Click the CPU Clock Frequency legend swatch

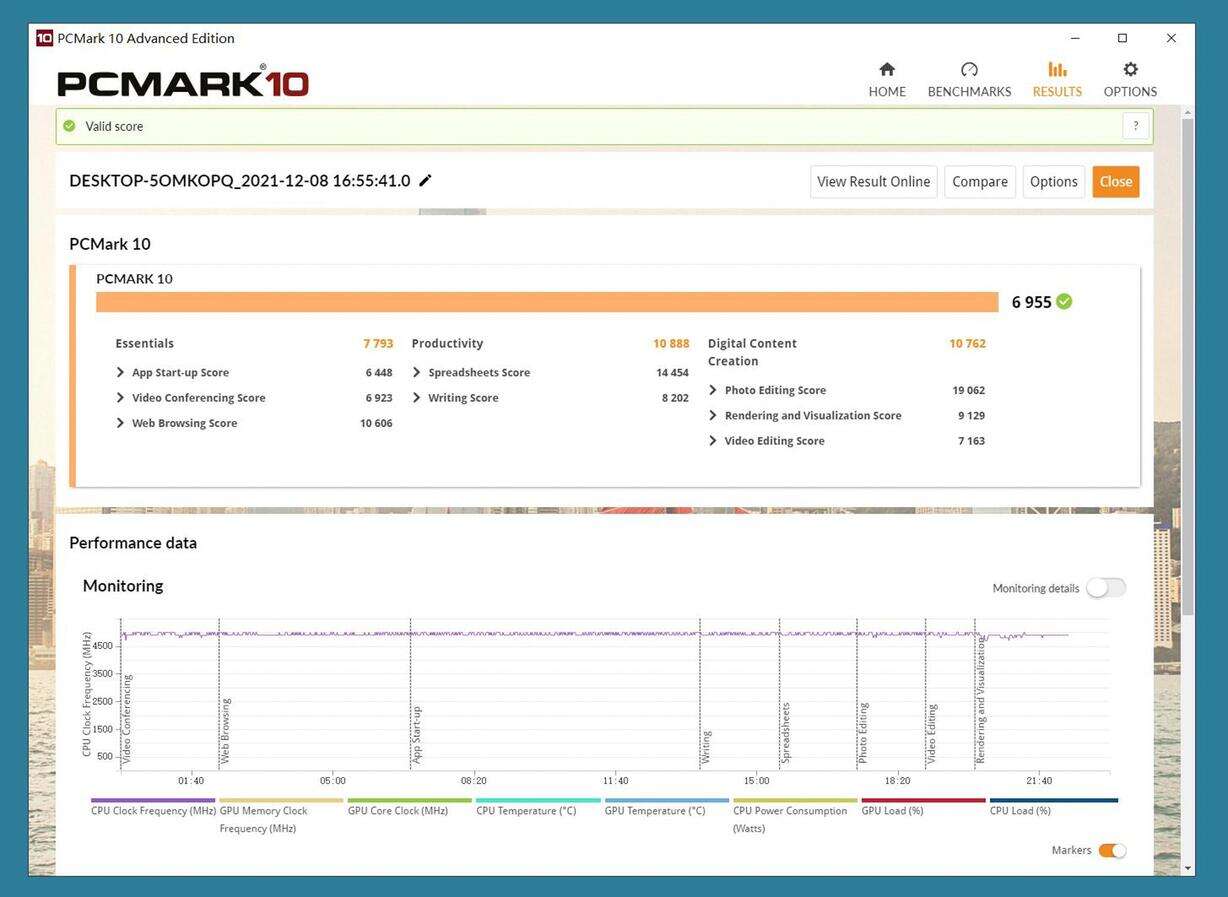coord(153,800)
